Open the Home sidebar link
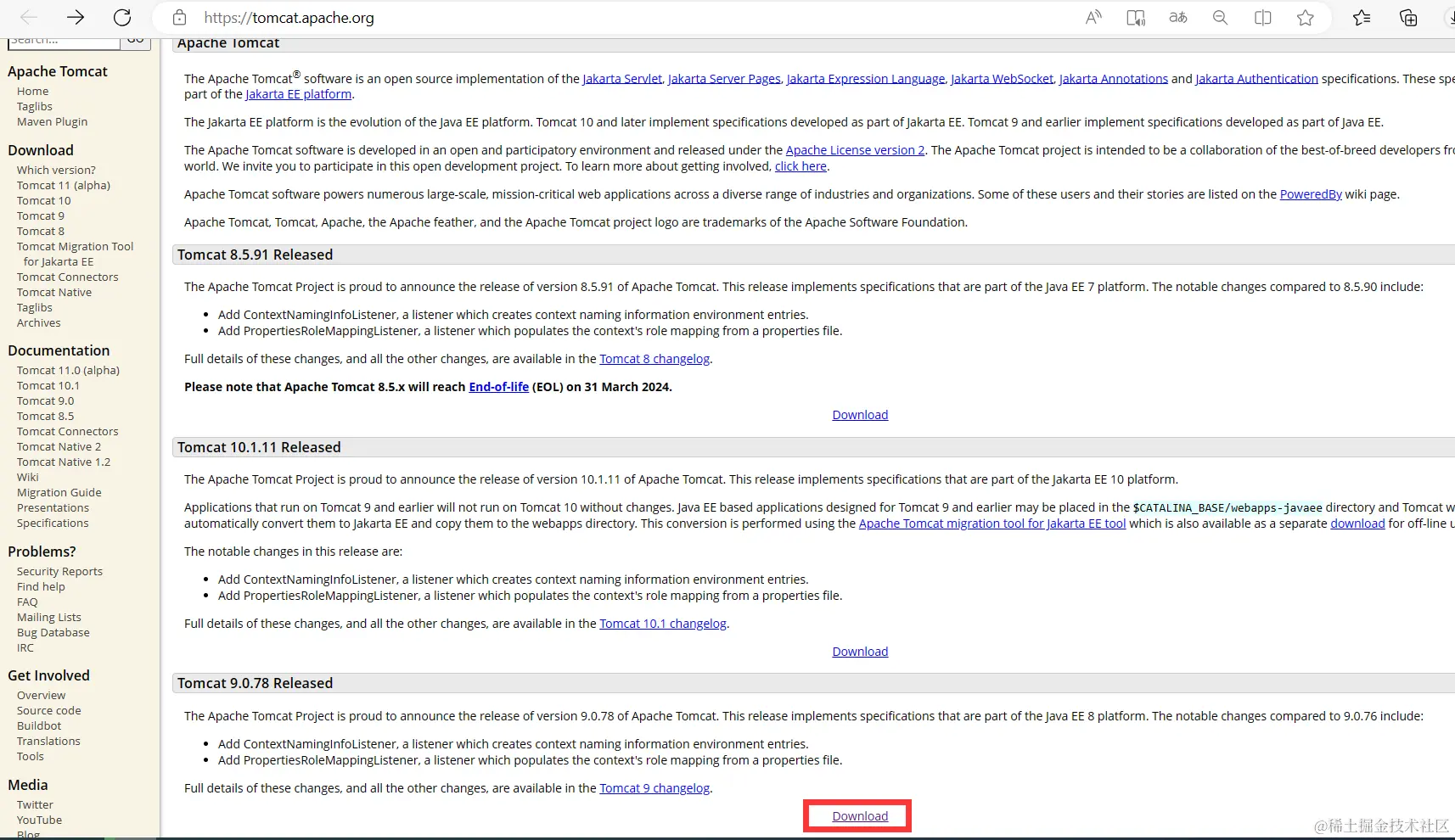1455x840 pixels. point(32,92)
